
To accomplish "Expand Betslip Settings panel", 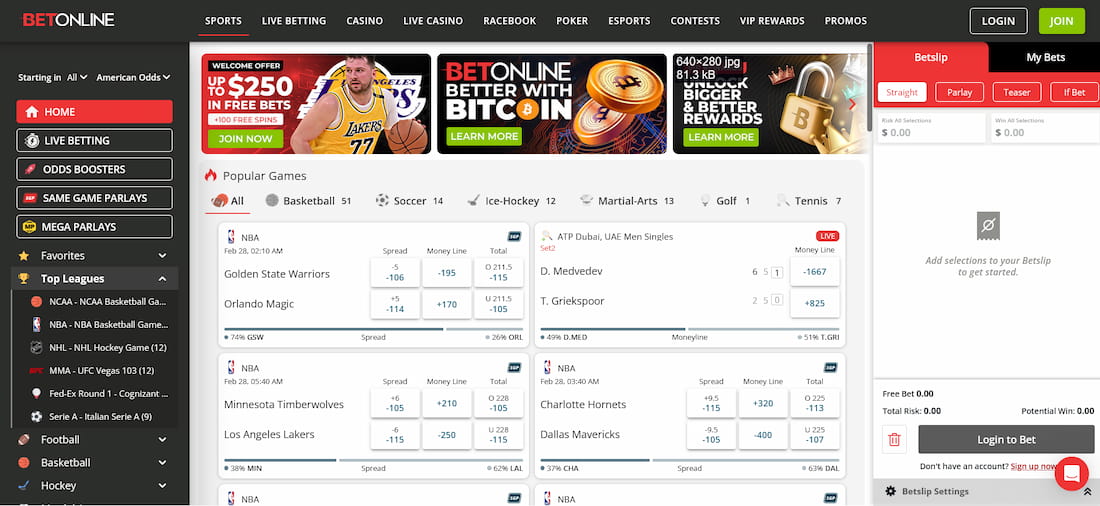I will click(x=1088, y=492).
